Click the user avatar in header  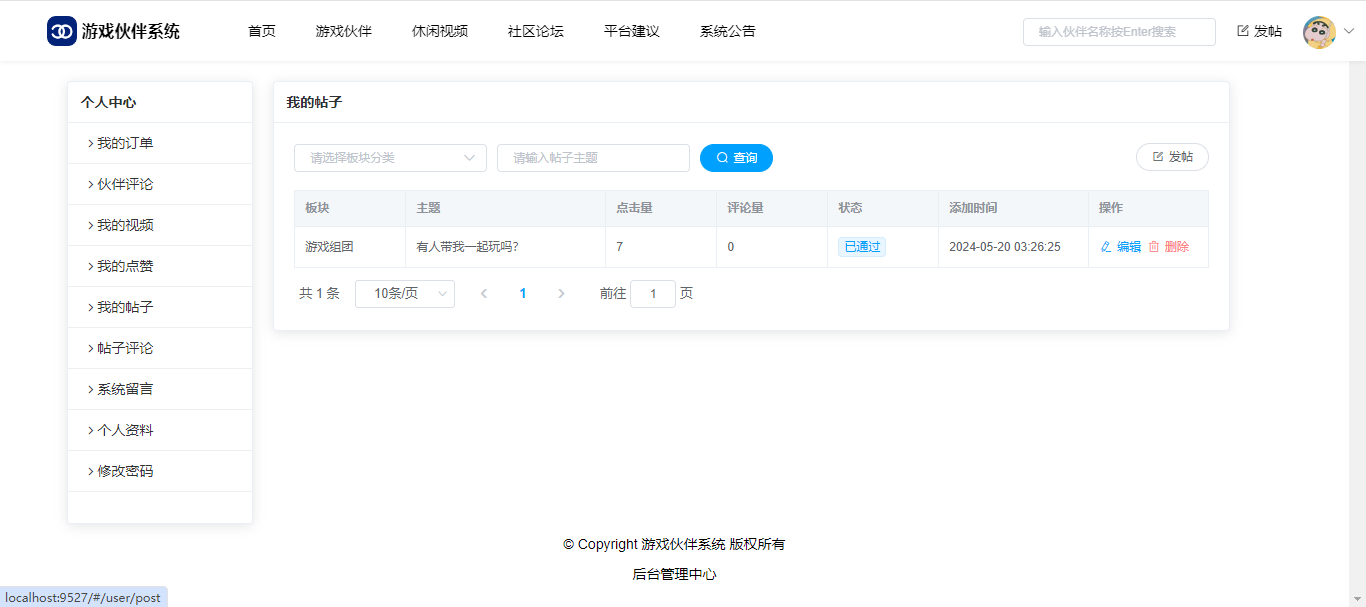coord(1319,32)
